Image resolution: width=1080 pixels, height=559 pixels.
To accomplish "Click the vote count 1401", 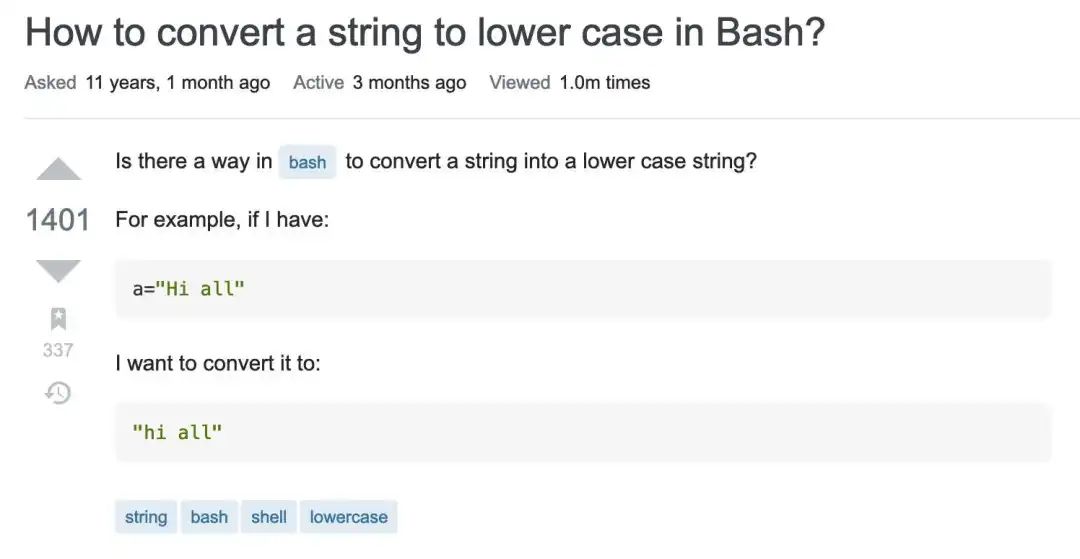I will coord(58,219).
